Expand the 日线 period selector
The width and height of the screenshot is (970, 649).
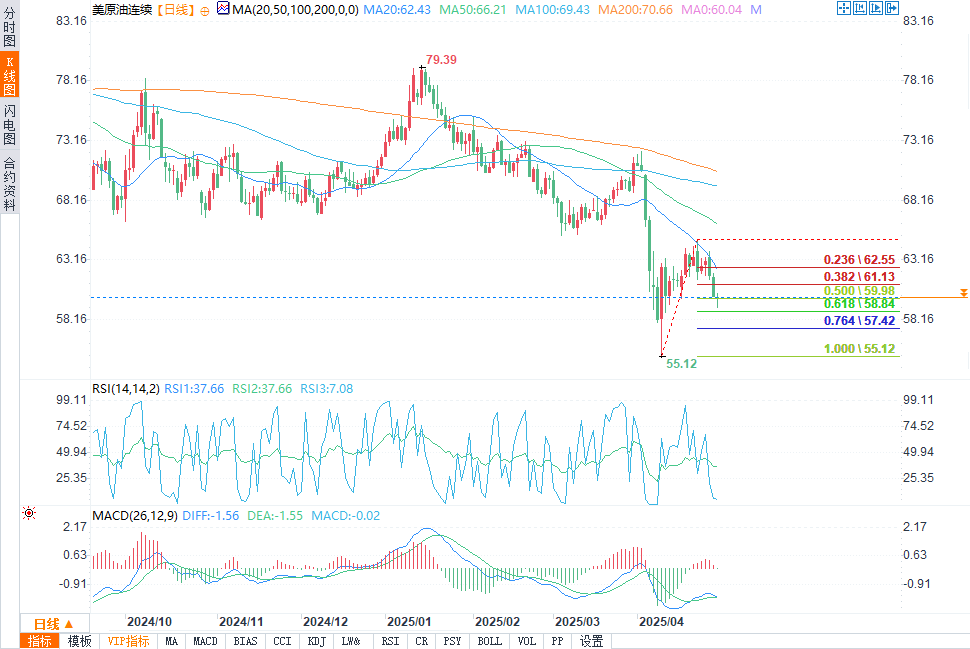54,624
